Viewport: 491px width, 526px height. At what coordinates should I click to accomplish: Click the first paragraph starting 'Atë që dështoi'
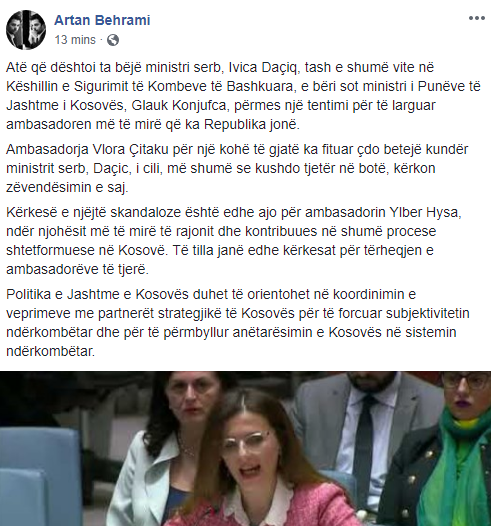coord(243,96)
